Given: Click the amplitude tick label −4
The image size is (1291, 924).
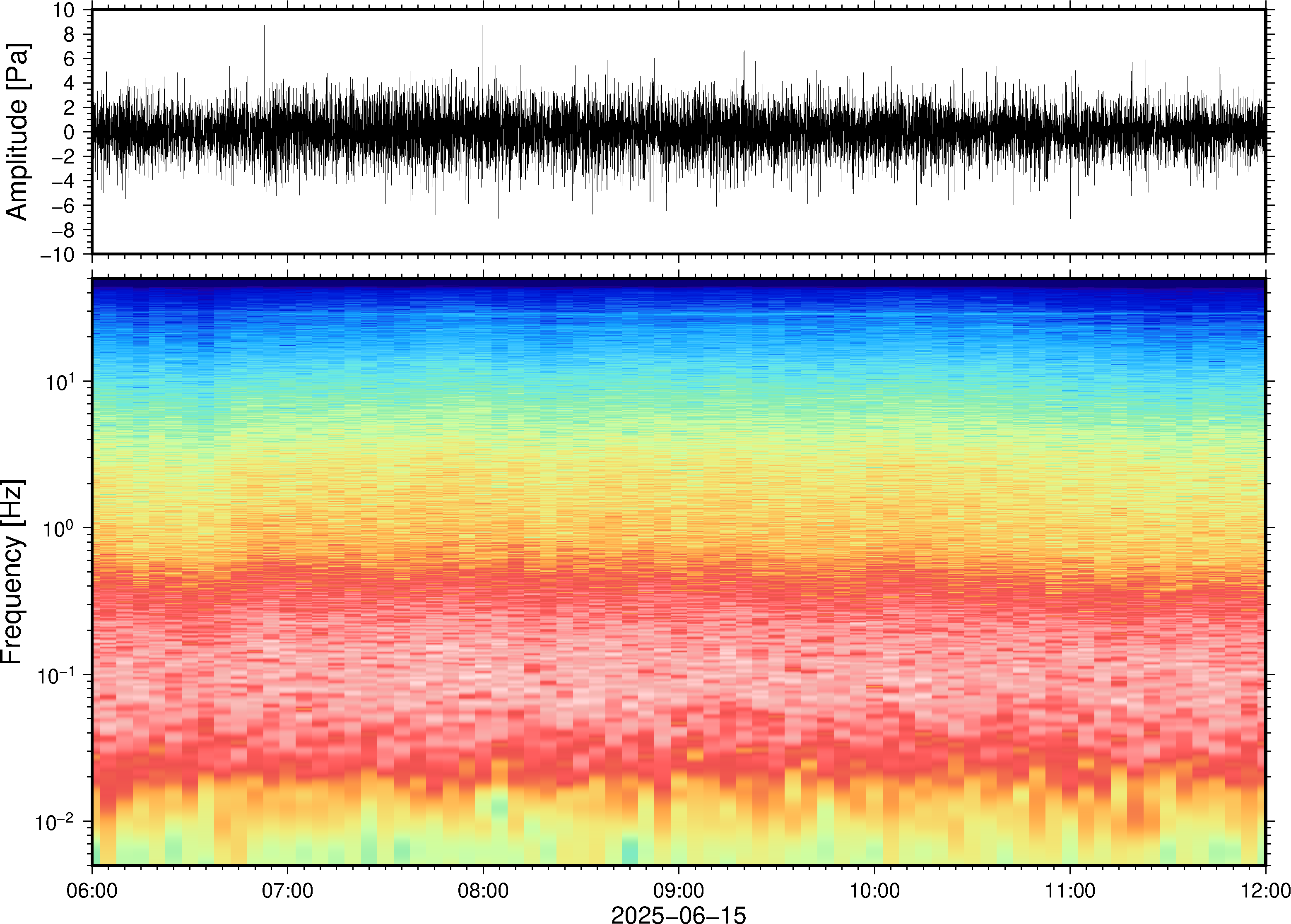Looking at the screenshot, I should point(63,181).
